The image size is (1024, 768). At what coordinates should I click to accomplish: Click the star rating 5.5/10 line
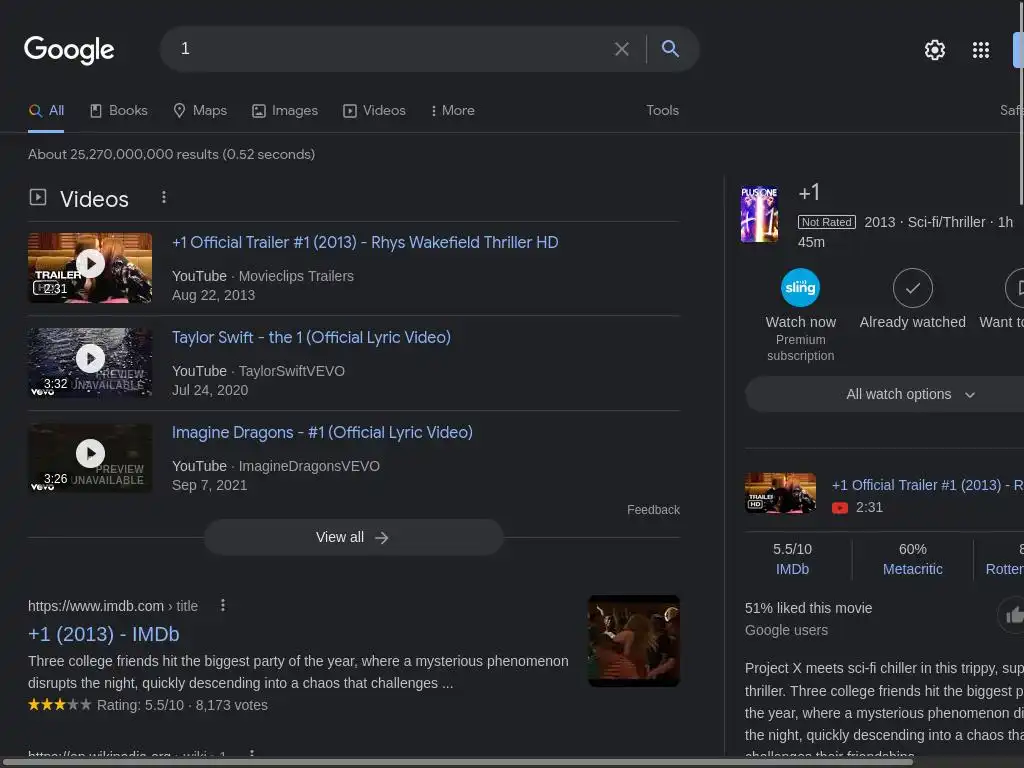tap(148, 705)
